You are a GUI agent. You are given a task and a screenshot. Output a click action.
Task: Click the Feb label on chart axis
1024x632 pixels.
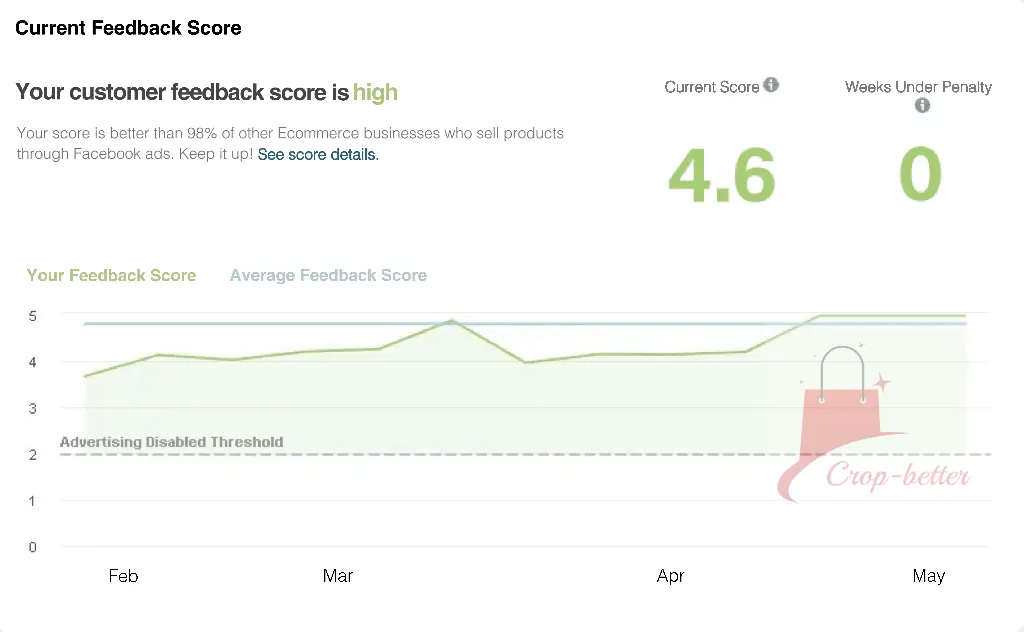(123, 576)
